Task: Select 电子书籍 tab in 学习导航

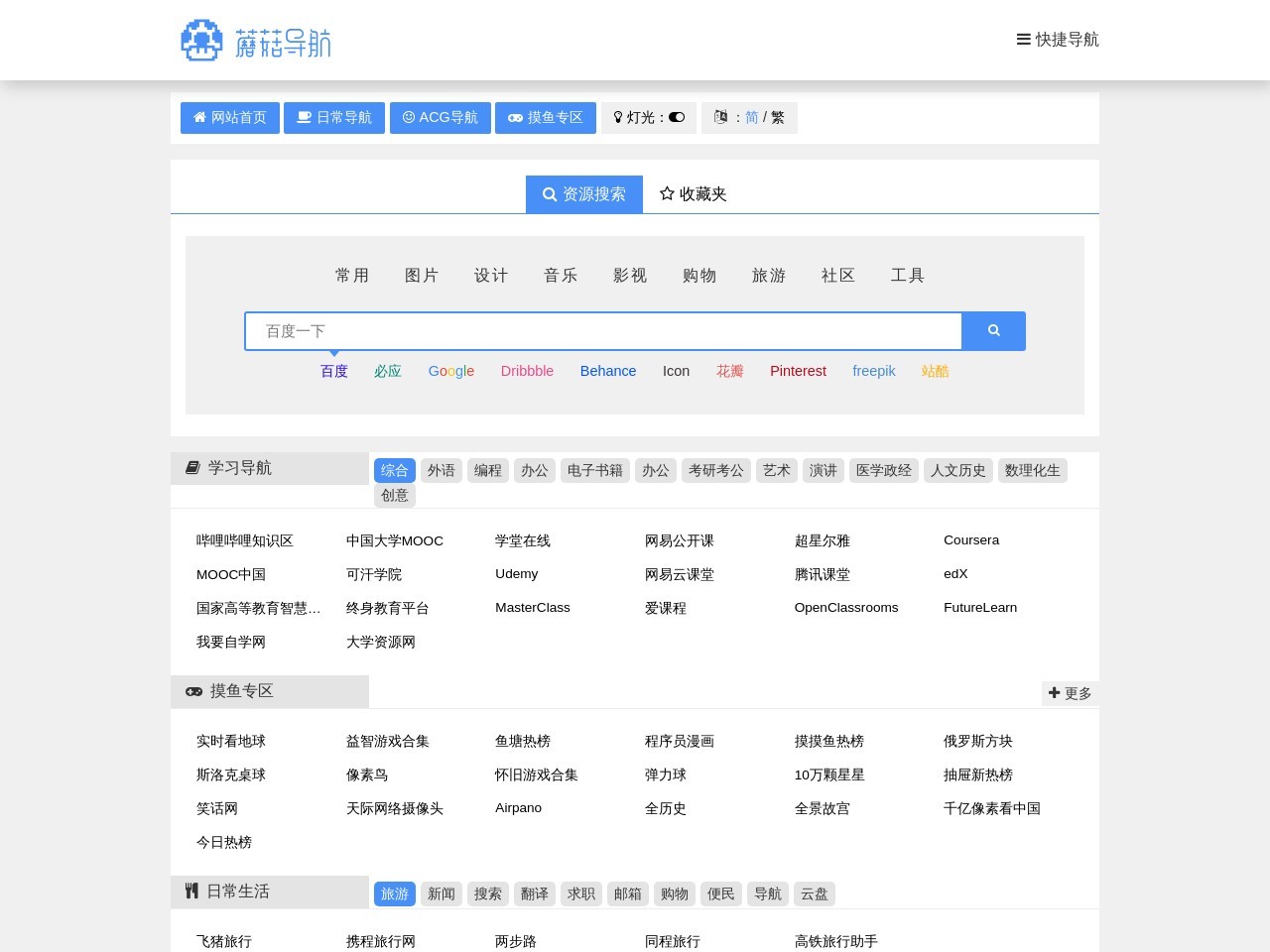Action: coord(595,470)
